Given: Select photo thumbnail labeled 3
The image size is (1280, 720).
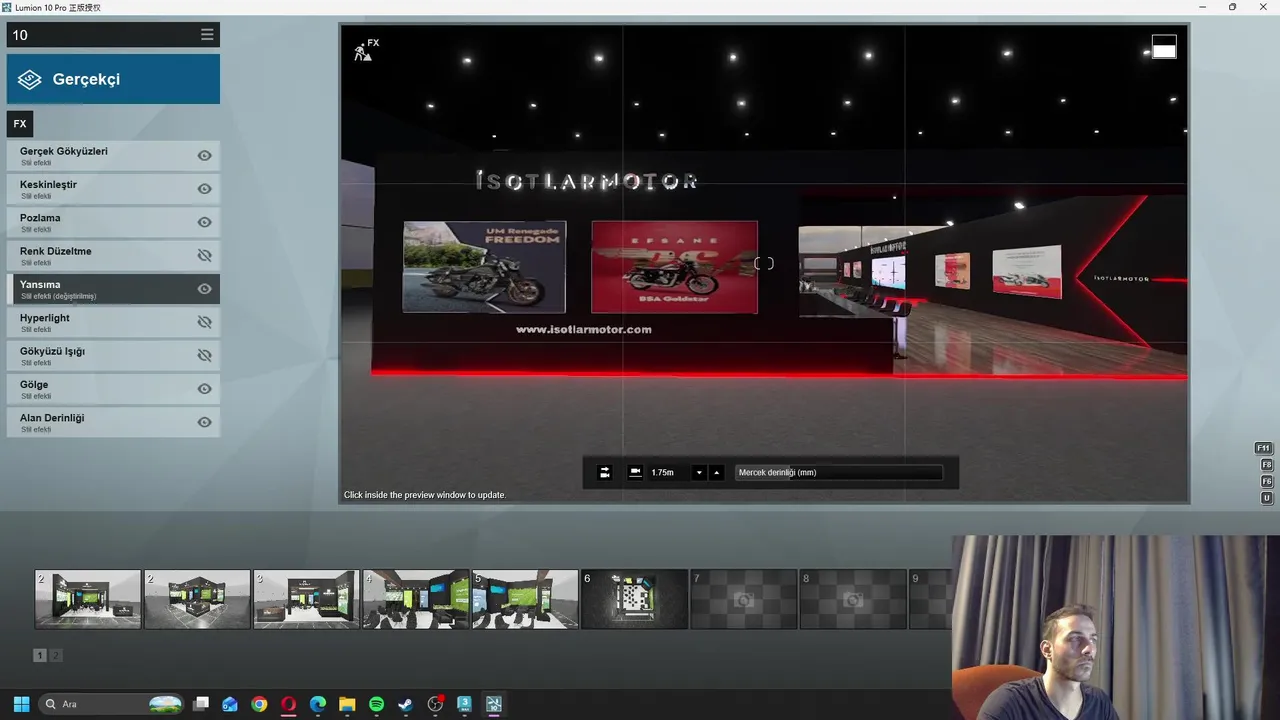Looking at the screenshot, I should [x=306, y=599].
